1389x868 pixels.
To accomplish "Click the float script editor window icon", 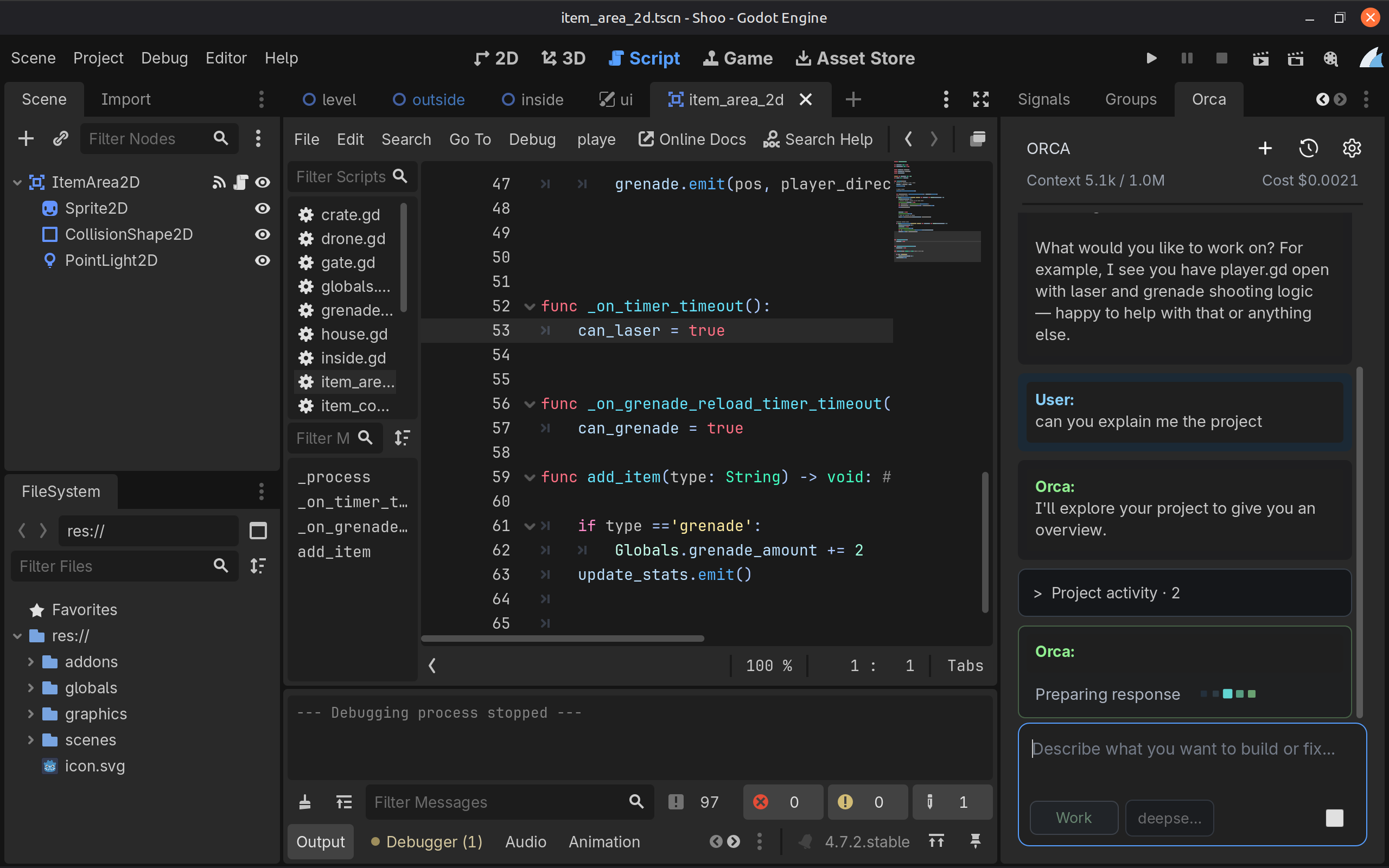I will coord(978,139).
